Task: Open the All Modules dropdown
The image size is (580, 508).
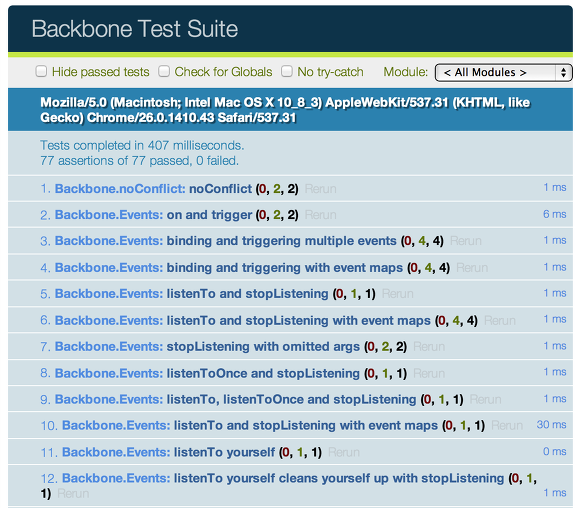Action: (x=503, y=73)
